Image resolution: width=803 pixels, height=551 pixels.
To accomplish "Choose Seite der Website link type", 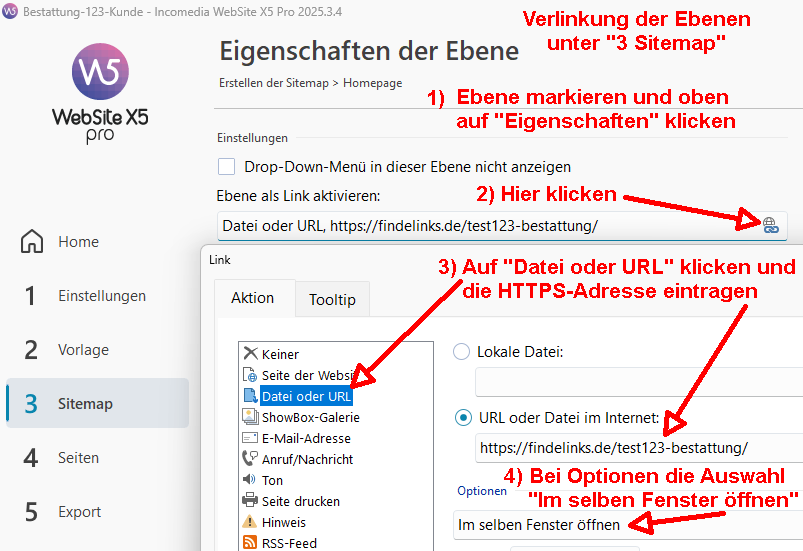I will pos(294,375).
